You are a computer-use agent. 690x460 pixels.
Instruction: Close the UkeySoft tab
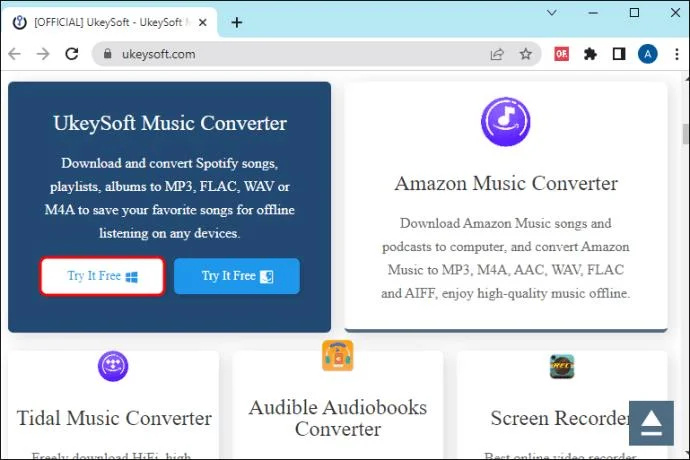203,22
